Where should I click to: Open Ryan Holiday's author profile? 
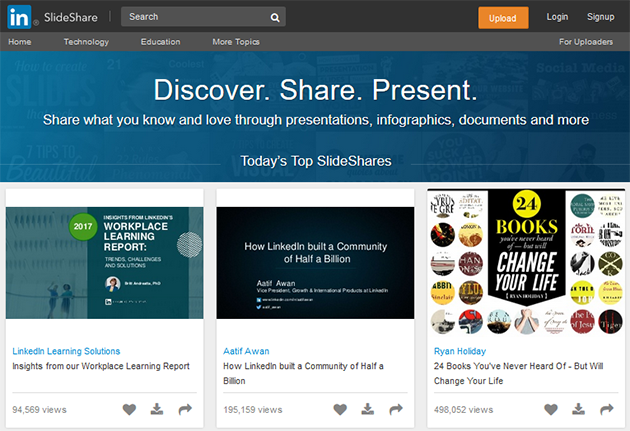pos(462,351)
